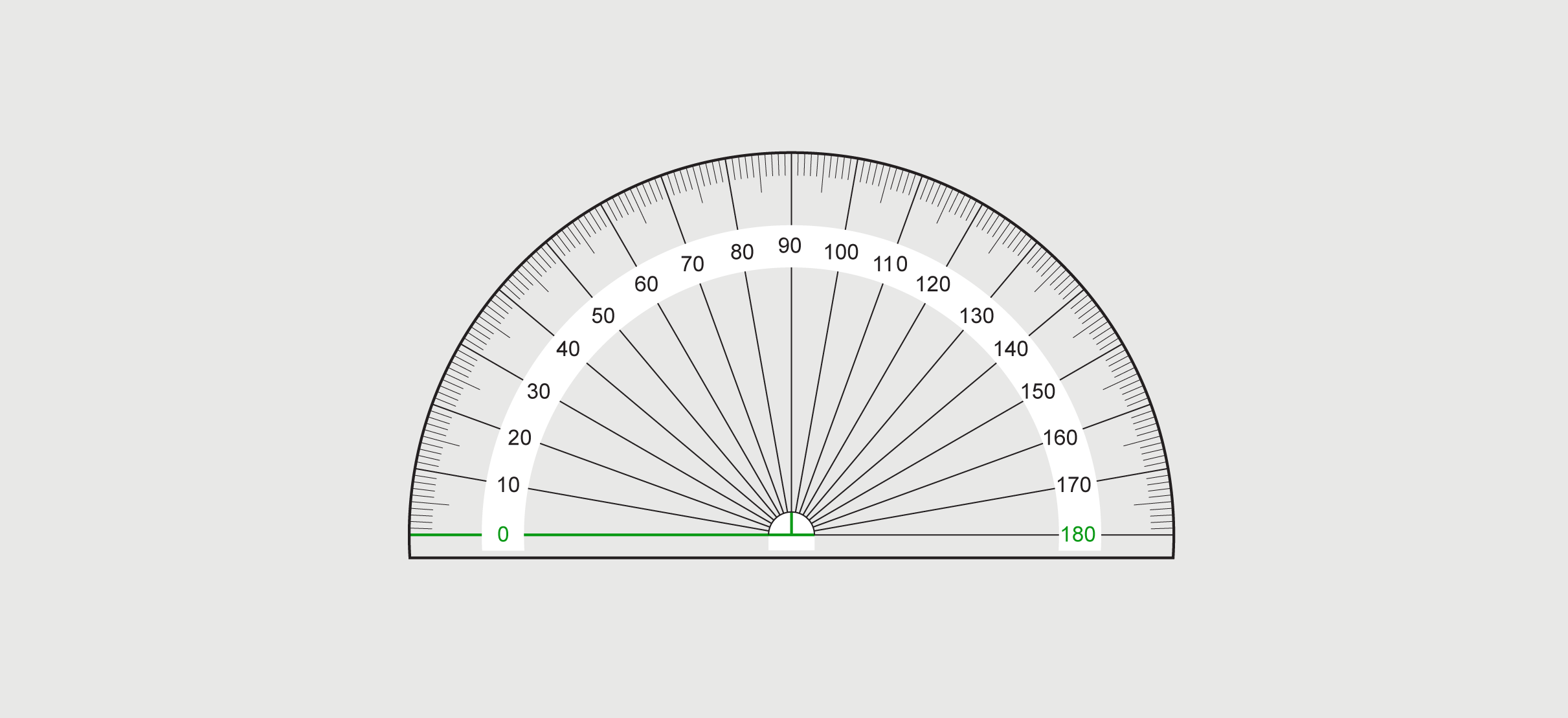Image resolution: width=1568 pixels, height=718 pixels.
Task: Click the green 180 degree label
Action: click(1078, 534)
